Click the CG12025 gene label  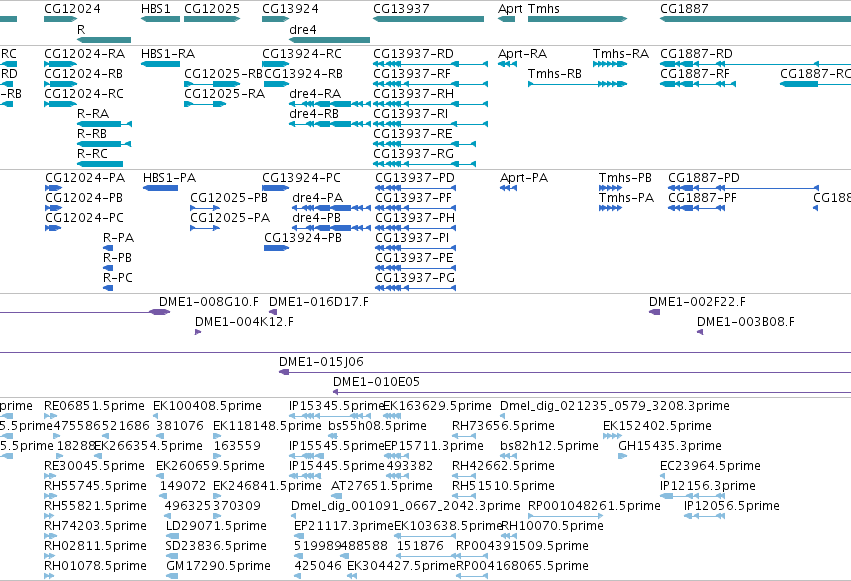pyautogui.click(x=212, y=9)
